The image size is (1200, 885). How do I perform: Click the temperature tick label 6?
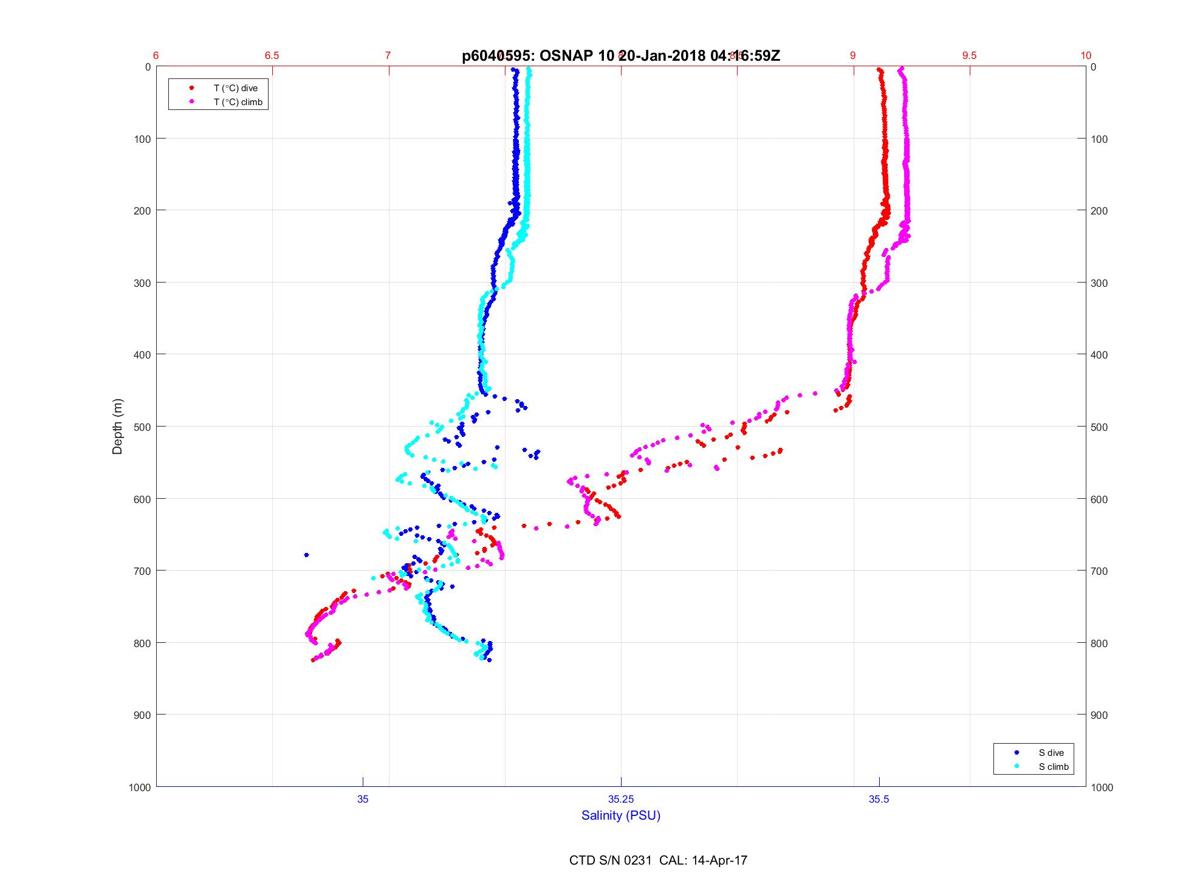tap(156, 56)
